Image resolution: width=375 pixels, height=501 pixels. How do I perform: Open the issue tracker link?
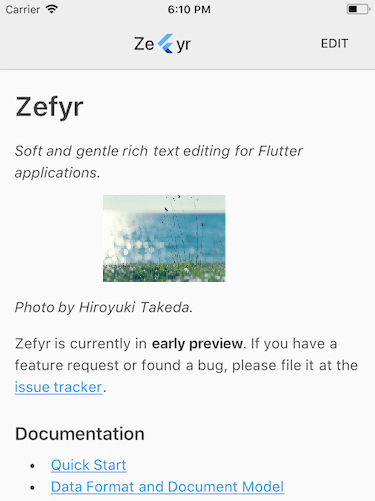58,387
